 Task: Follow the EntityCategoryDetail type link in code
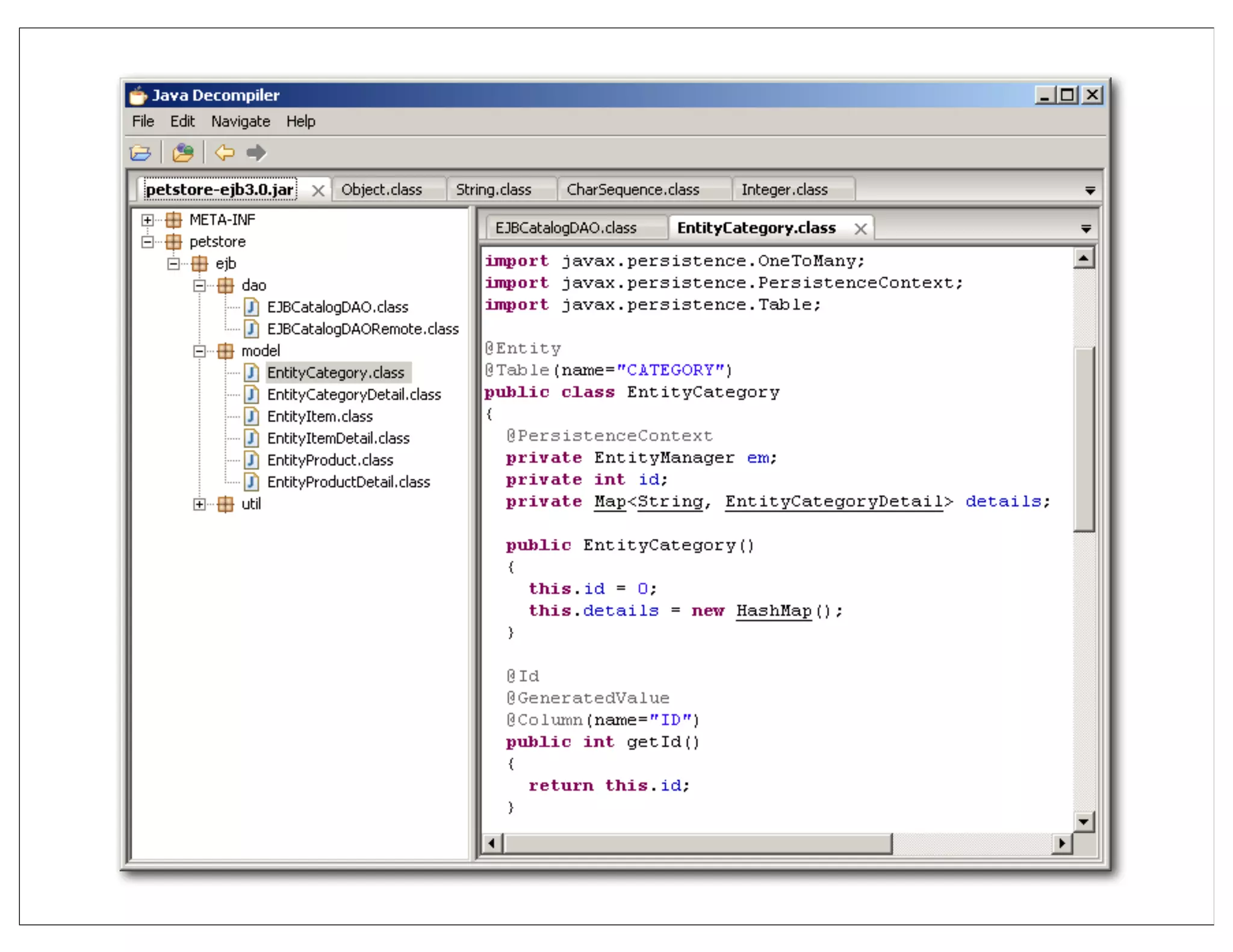(833, 501)
